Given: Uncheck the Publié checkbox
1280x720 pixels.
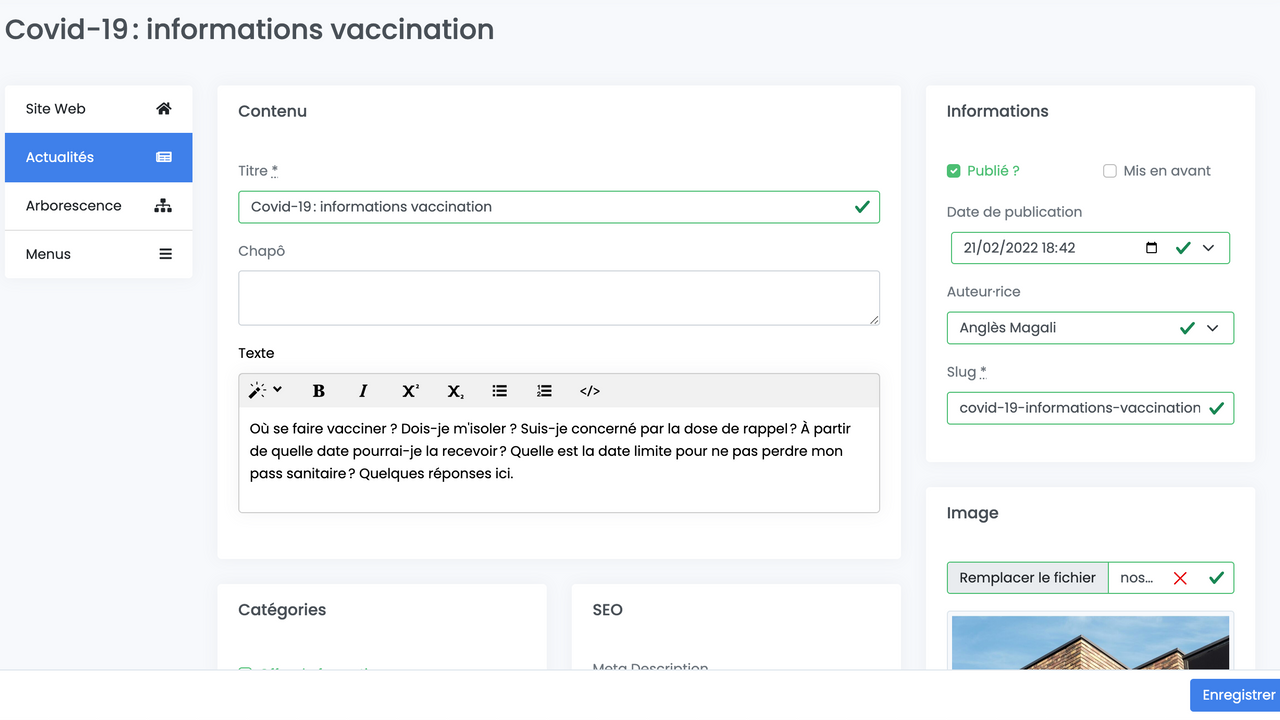Looking at the screenshot, I should click(x=954, y=171).
